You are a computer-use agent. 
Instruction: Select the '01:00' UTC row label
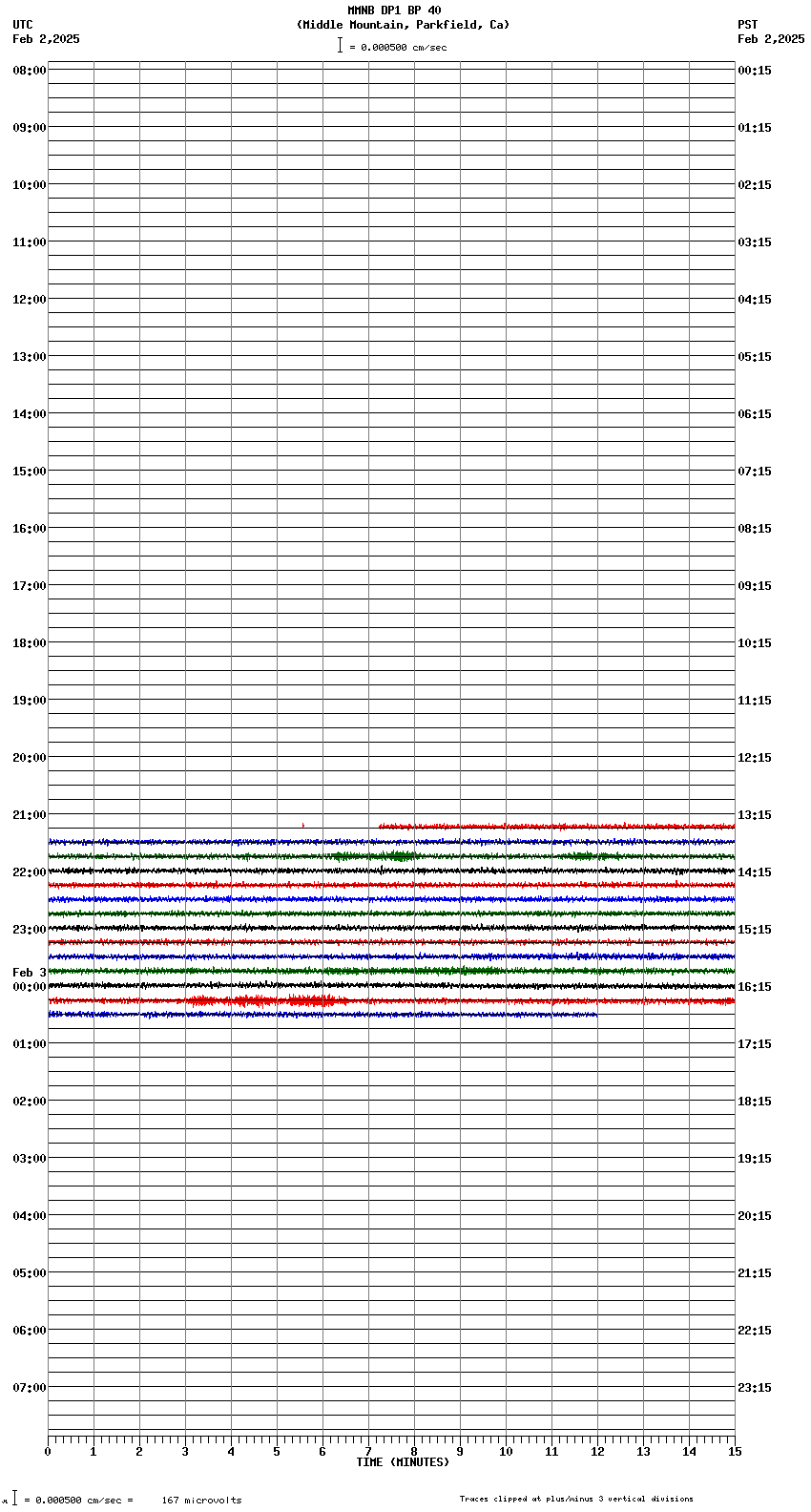(x=29, y=1044)
